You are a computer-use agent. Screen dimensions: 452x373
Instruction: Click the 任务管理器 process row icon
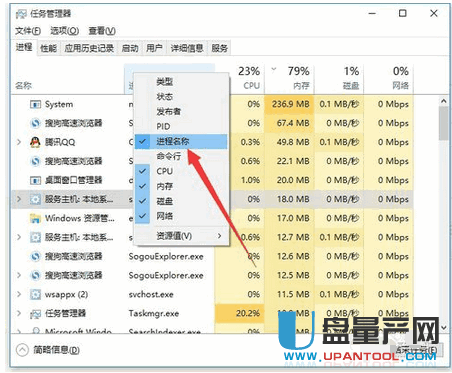click(x=35, y=314)
